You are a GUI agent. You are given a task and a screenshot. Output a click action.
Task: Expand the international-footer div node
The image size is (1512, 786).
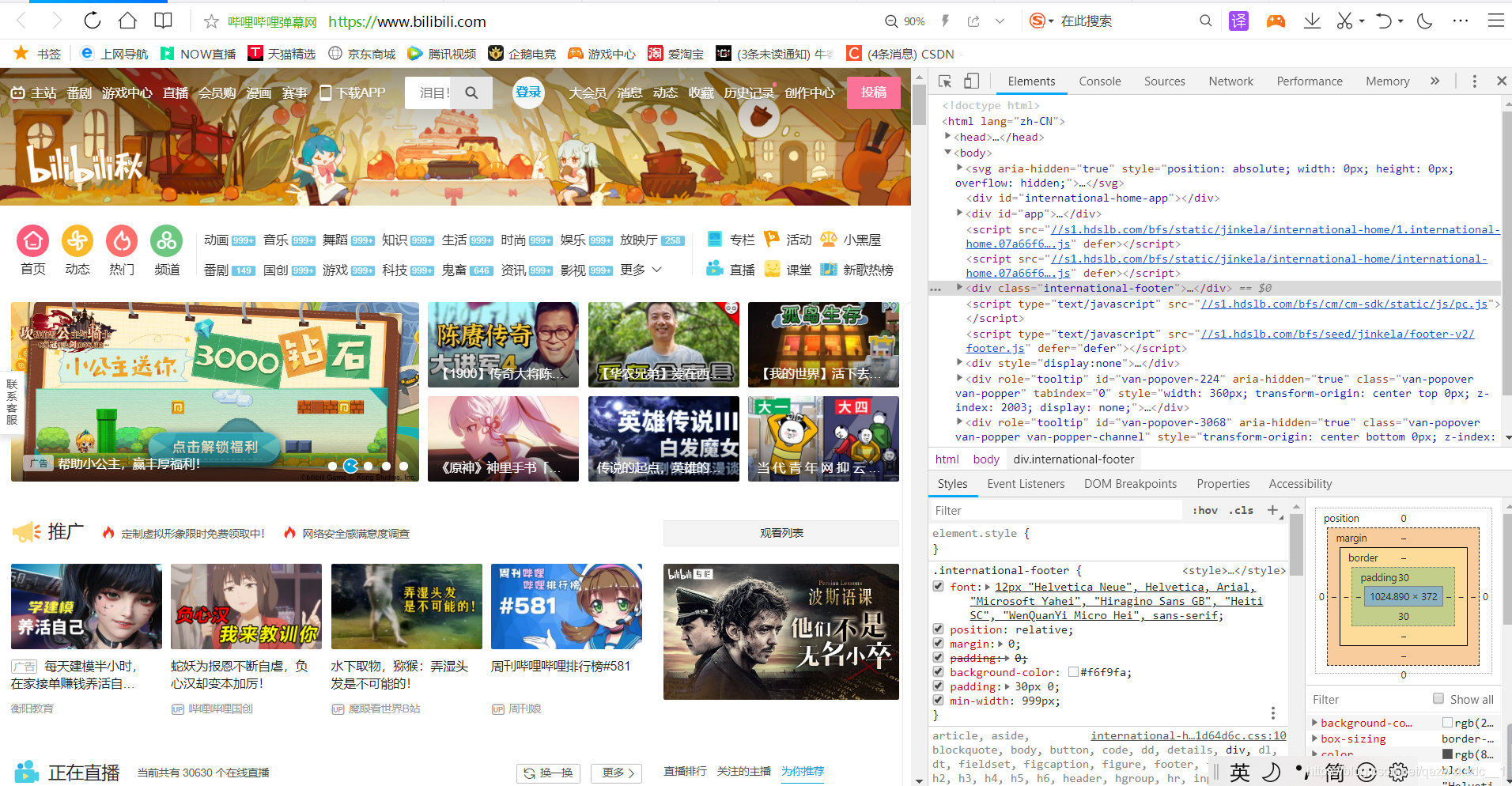(x=960, y=287)
